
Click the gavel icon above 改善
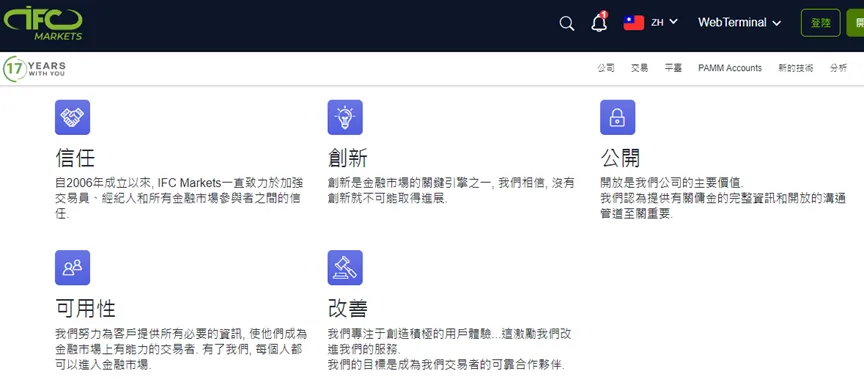(x=345, y=268)
